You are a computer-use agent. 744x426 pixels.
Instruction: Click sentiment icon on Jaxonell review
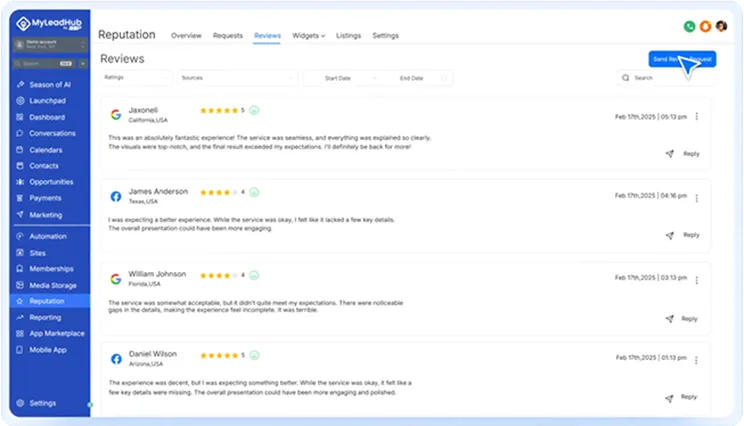click(x=254, y=111)
